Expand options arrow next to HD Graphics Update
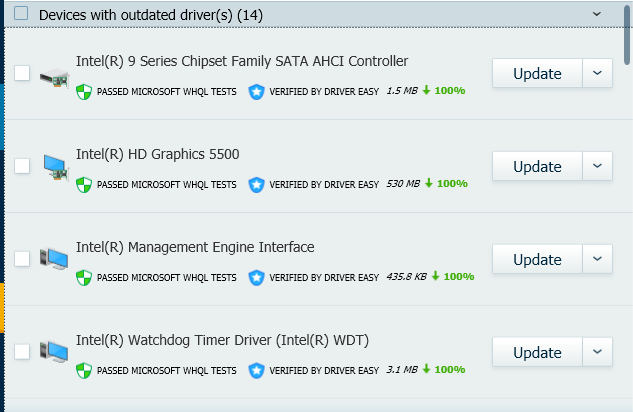633x412 pixels. coord(597,166)
